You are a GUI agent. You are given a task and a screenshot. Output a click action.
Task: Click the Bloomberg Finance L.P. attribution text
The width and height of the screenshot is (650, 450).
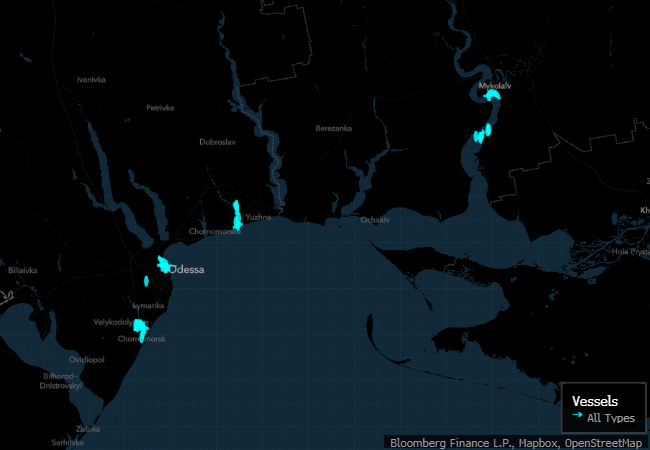pyautogui.click(x=453, y=443)
